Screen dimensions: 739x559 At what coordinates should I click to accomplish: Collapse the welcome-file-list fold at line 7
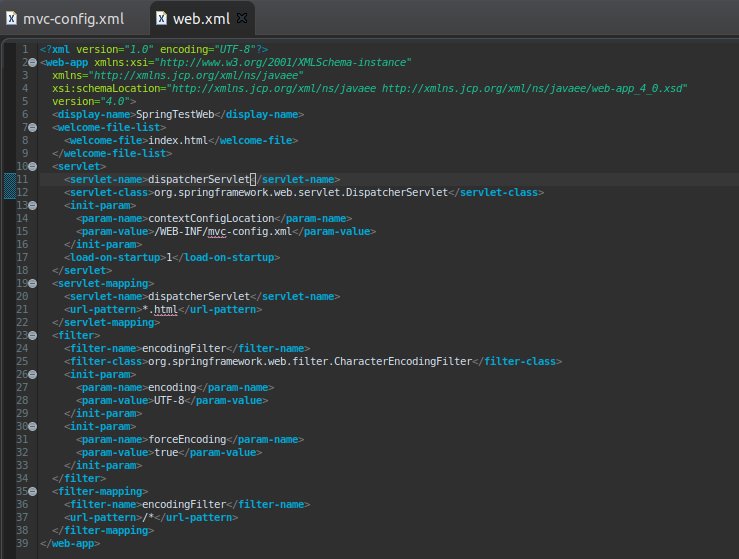pyautogui.click(x=33, y=127)
